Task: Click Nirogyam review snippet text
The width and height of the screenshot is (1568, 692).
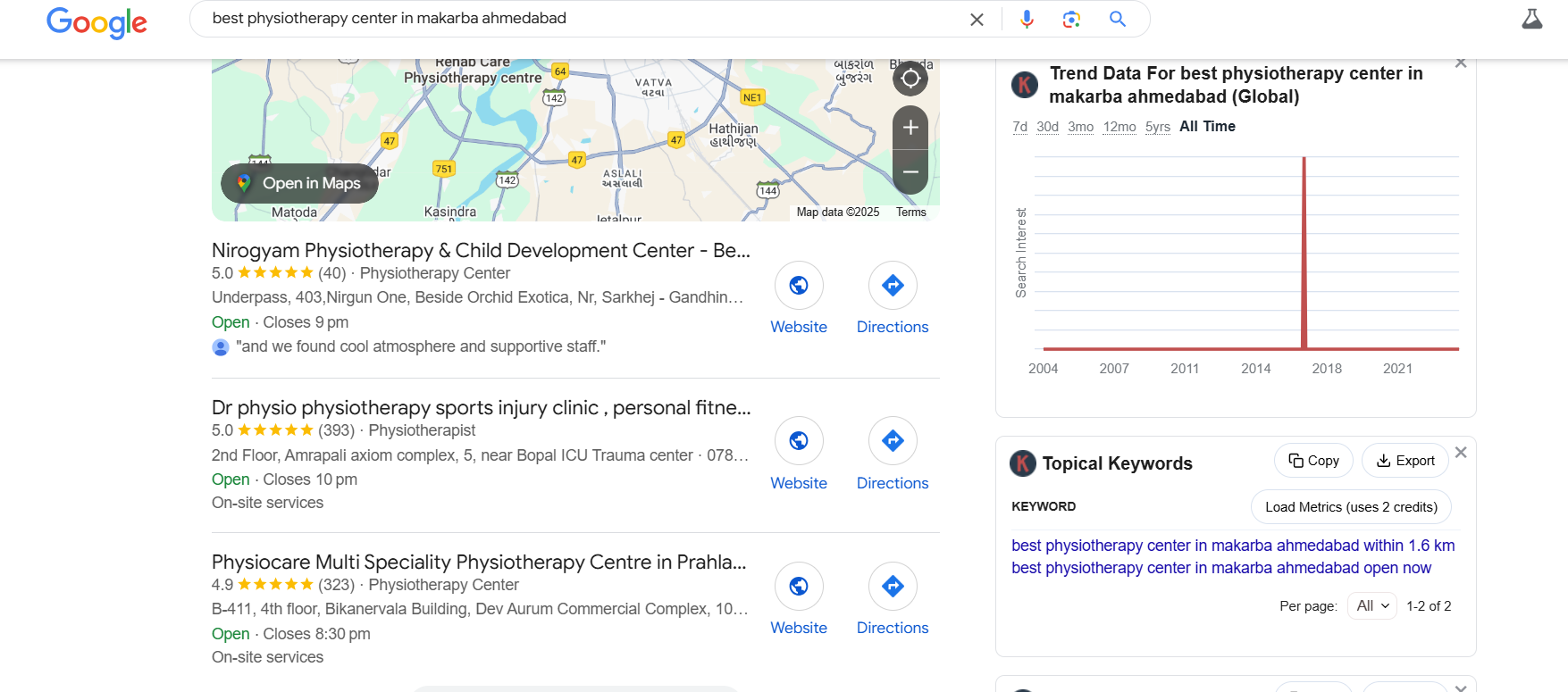Action: tap(421, 346)
